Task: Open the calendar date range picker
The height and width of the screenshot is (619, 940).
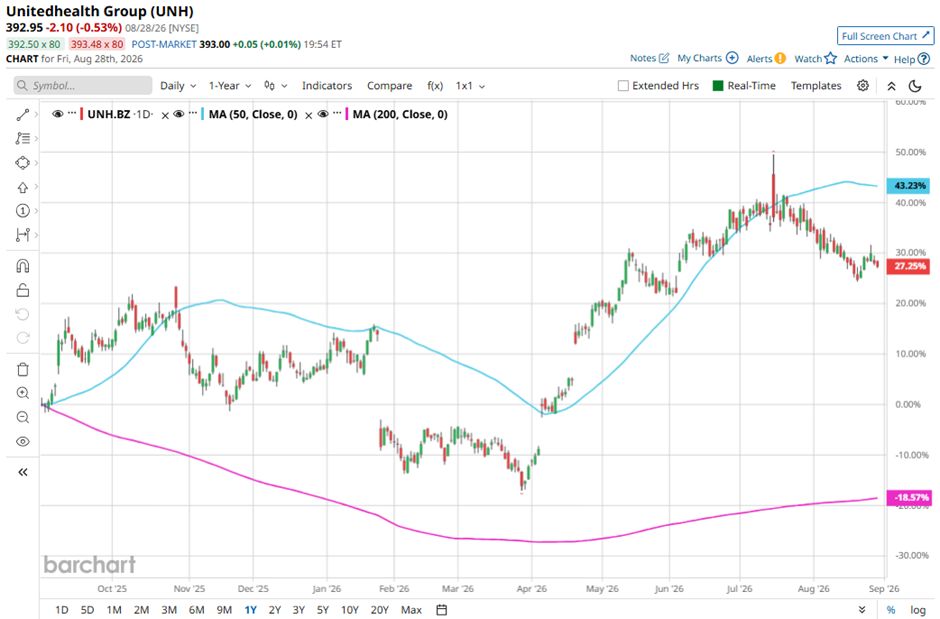Action: 442,610
